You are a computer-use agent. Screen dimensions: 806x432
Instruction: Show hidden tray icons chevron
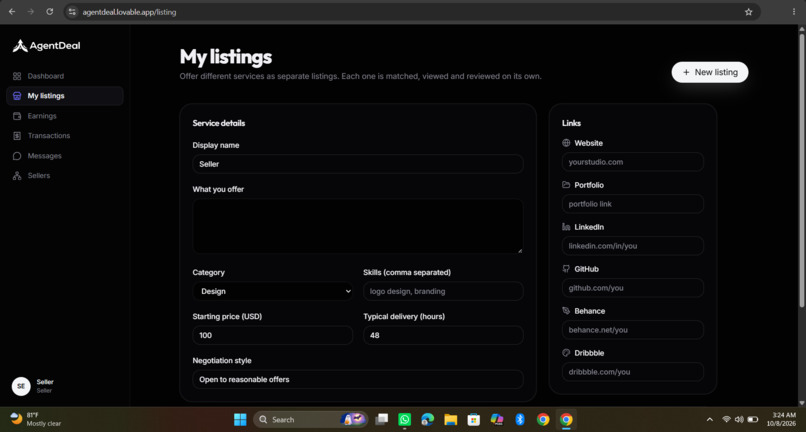710,420
